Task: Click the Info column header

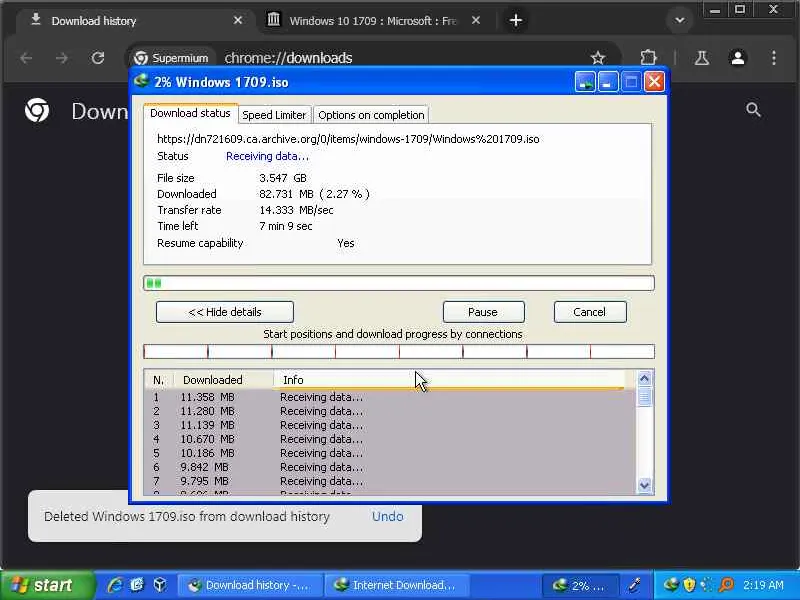Action: 449,380
